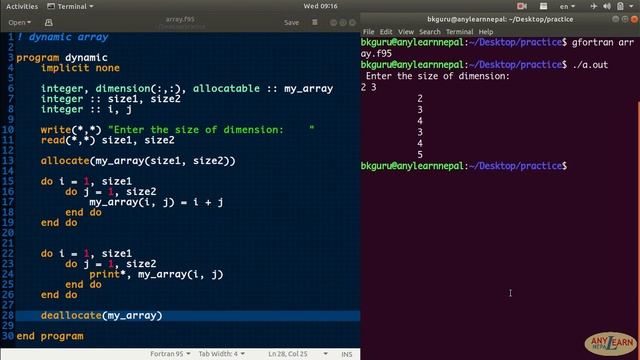Click the 'print*, my_array(i, j)' line
The height and width of the screenshot is (360, 640).
pos(156,274)
